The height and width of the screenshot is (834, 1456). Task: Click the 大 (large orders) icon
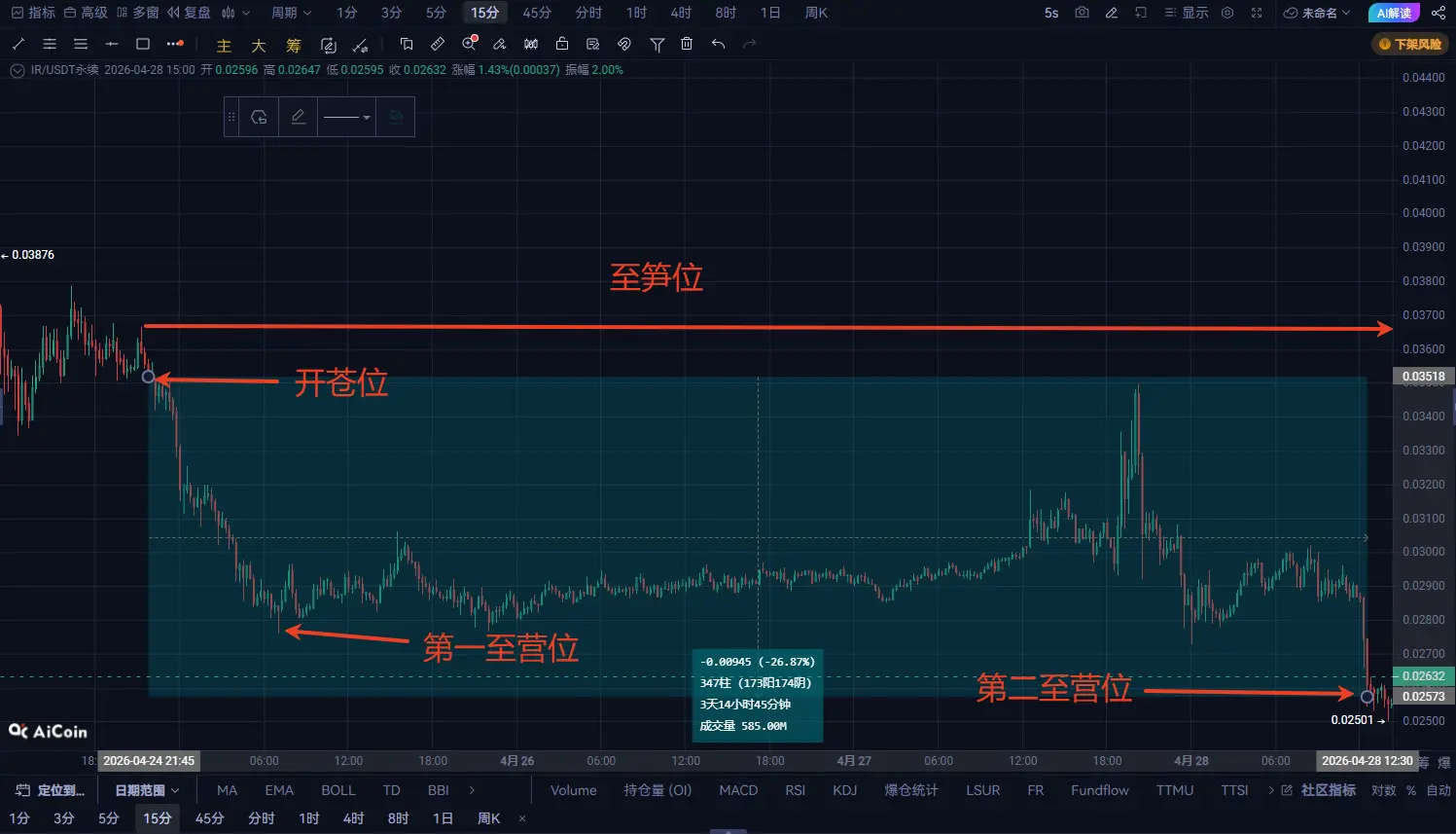(259, 46)
